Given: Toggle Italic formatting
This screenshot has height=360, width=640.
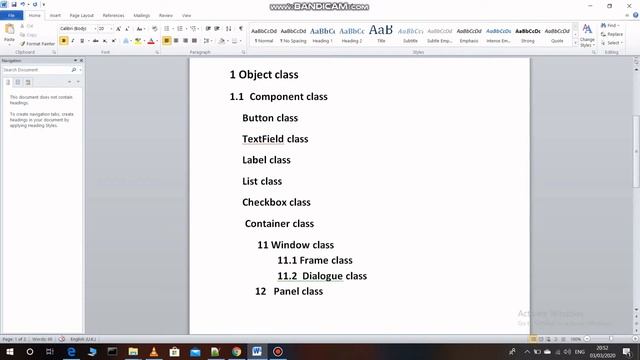Looking at the screenshot, I should coord(73,41).
